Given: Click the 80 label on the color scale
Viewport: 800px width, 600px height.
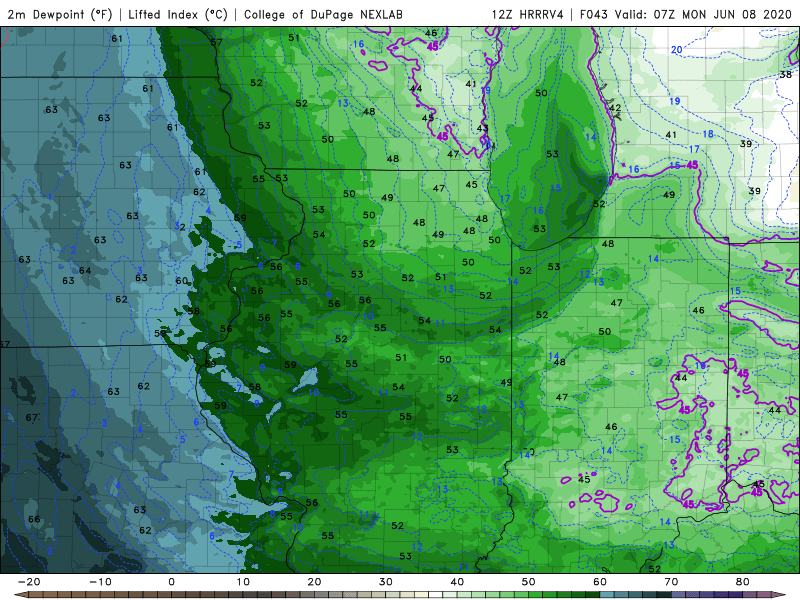Looking at the screenshot, I should tap(743, 582).
